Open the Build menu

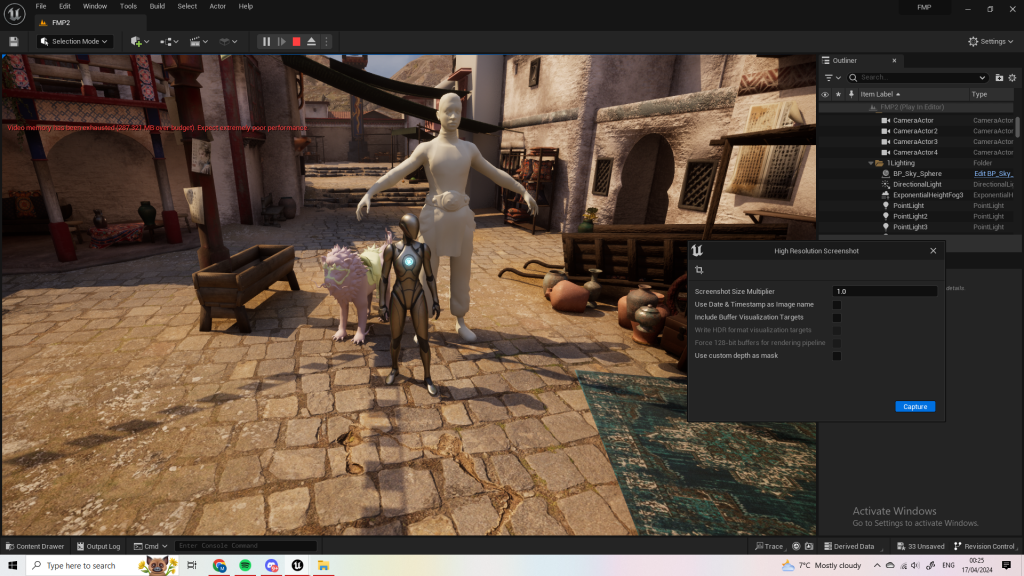click(x=157, y=6)
